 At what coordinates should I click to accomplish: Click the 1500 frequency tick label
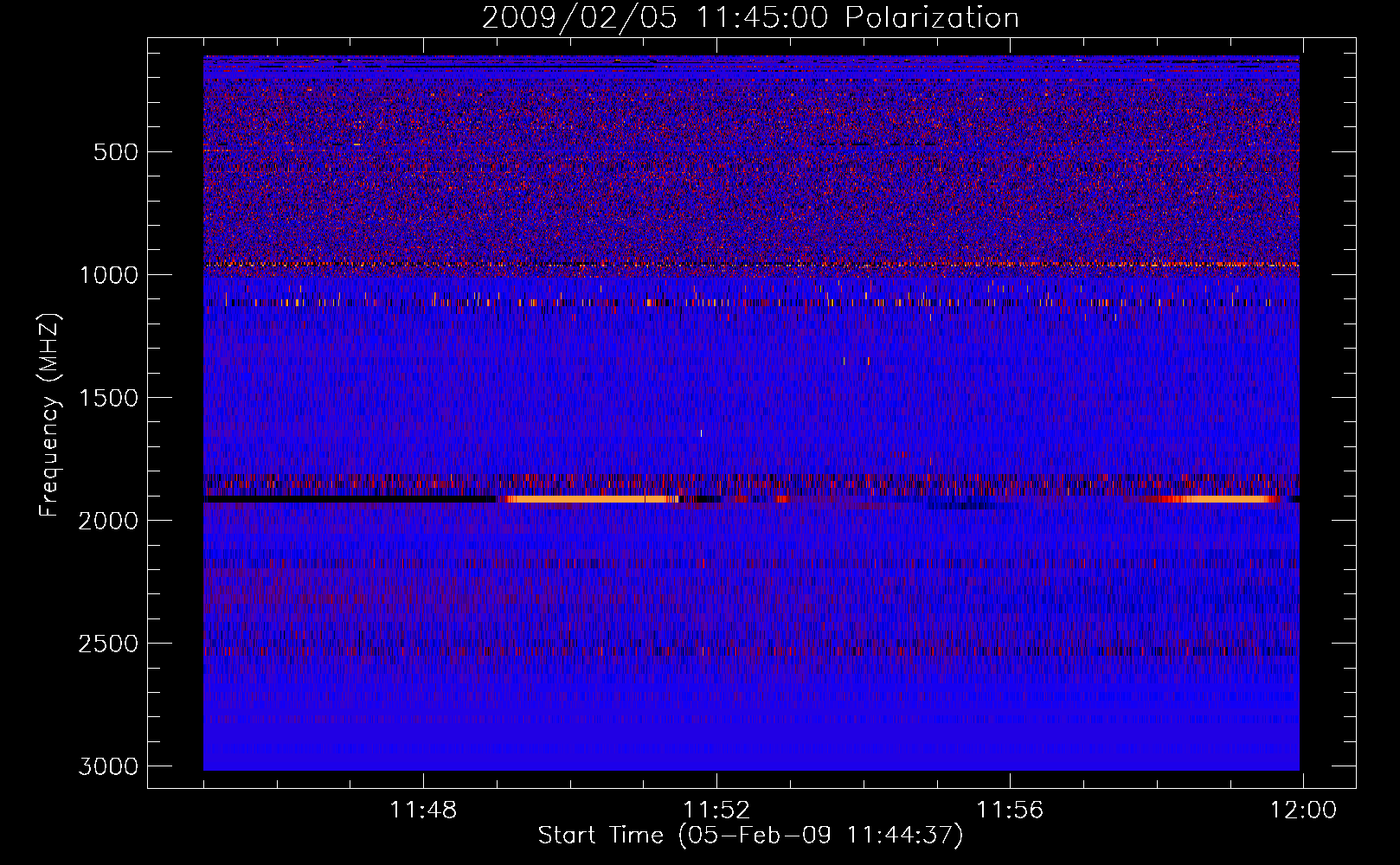[x=108, y=398]
